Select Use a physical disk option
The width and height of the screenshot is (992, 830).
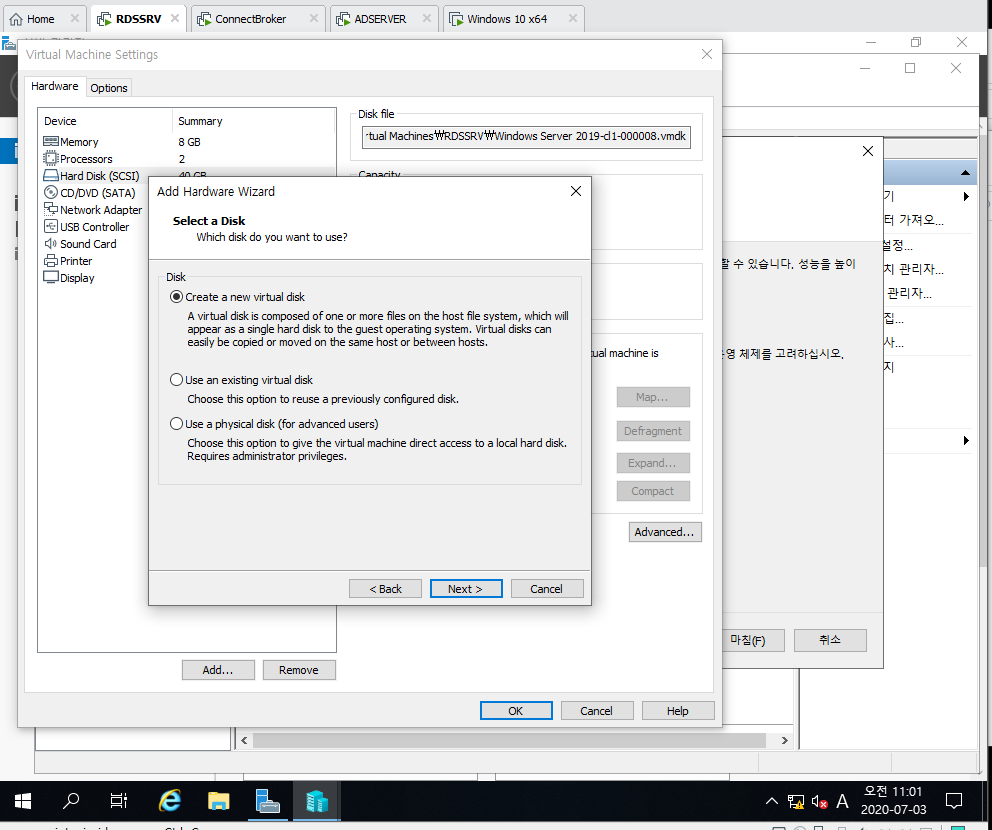(x=177, y=424)
